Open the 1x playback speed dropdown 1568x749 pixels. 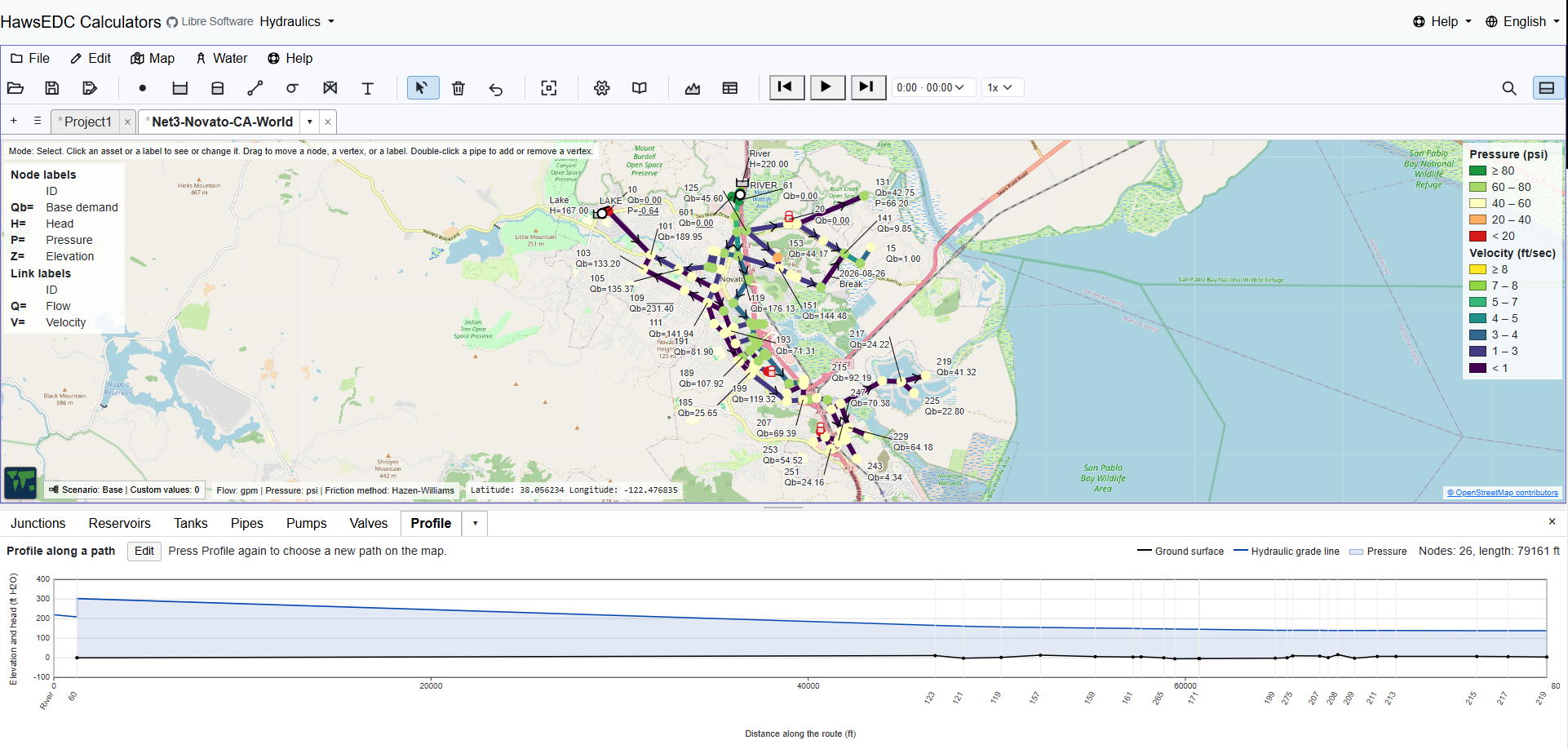pos(1002,87)
